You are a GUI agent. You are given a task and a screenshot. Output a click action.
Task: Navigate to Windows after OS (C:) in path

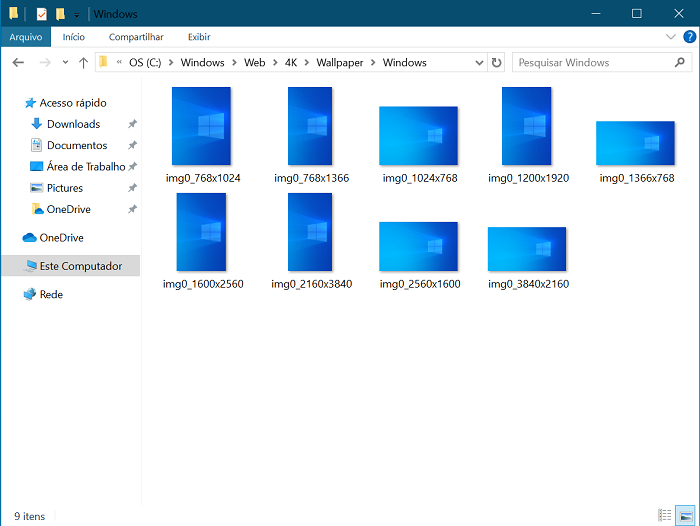pos(202,63)
